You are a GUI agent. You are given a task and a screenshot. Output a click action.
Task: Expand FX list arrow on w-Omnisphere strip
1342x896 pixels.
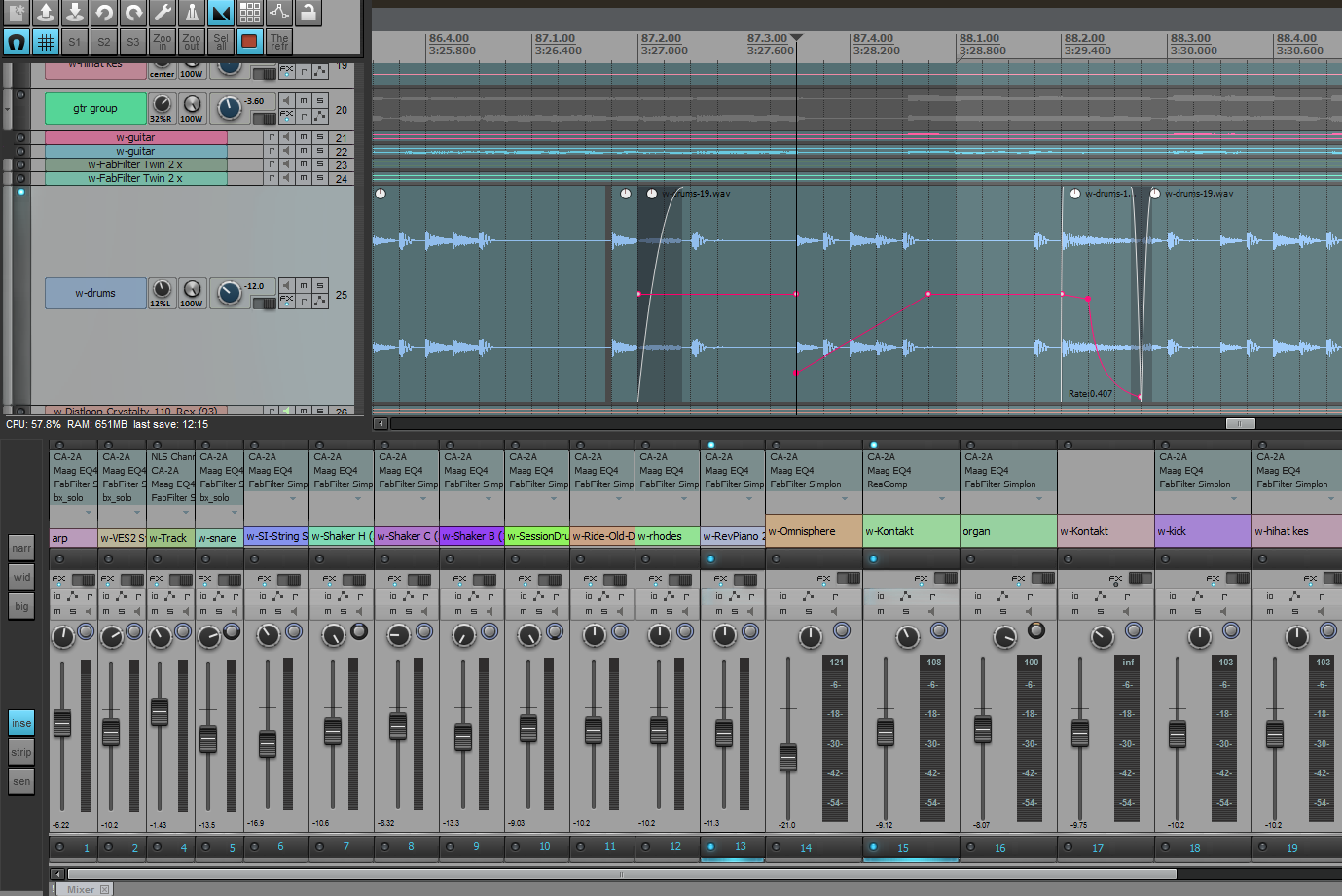pyautogui.click(x=844, y=499)
